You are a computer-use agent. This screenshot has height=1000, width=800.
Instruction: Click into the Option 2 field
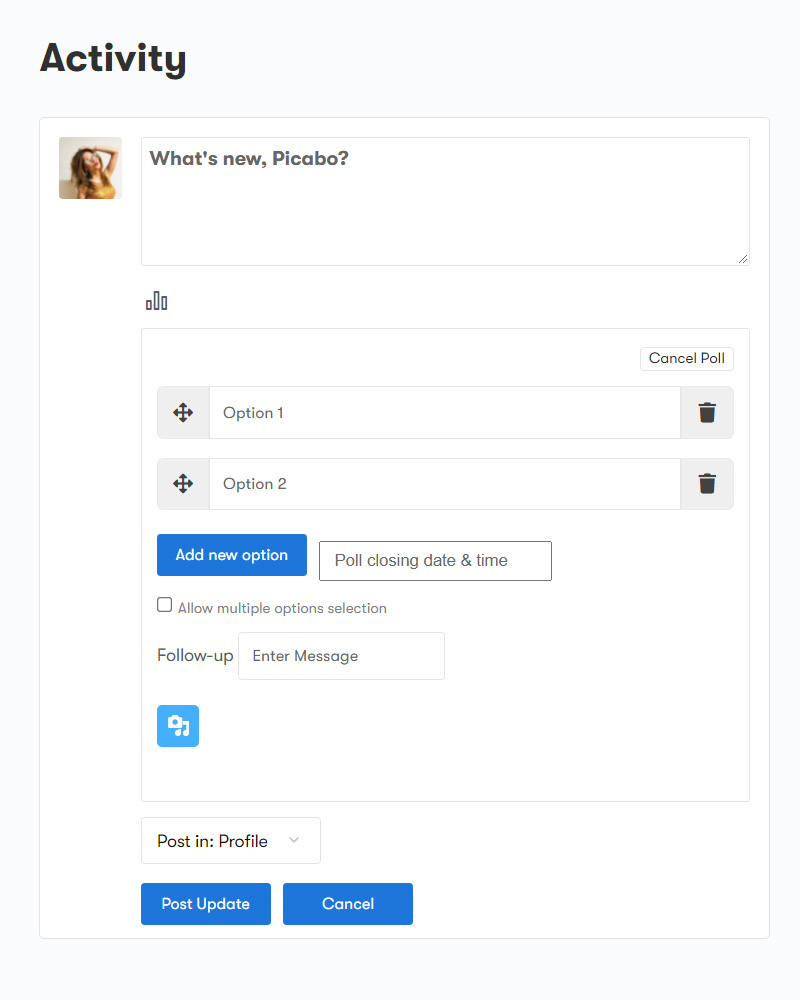pyautogui.click(x=445, y=483)
